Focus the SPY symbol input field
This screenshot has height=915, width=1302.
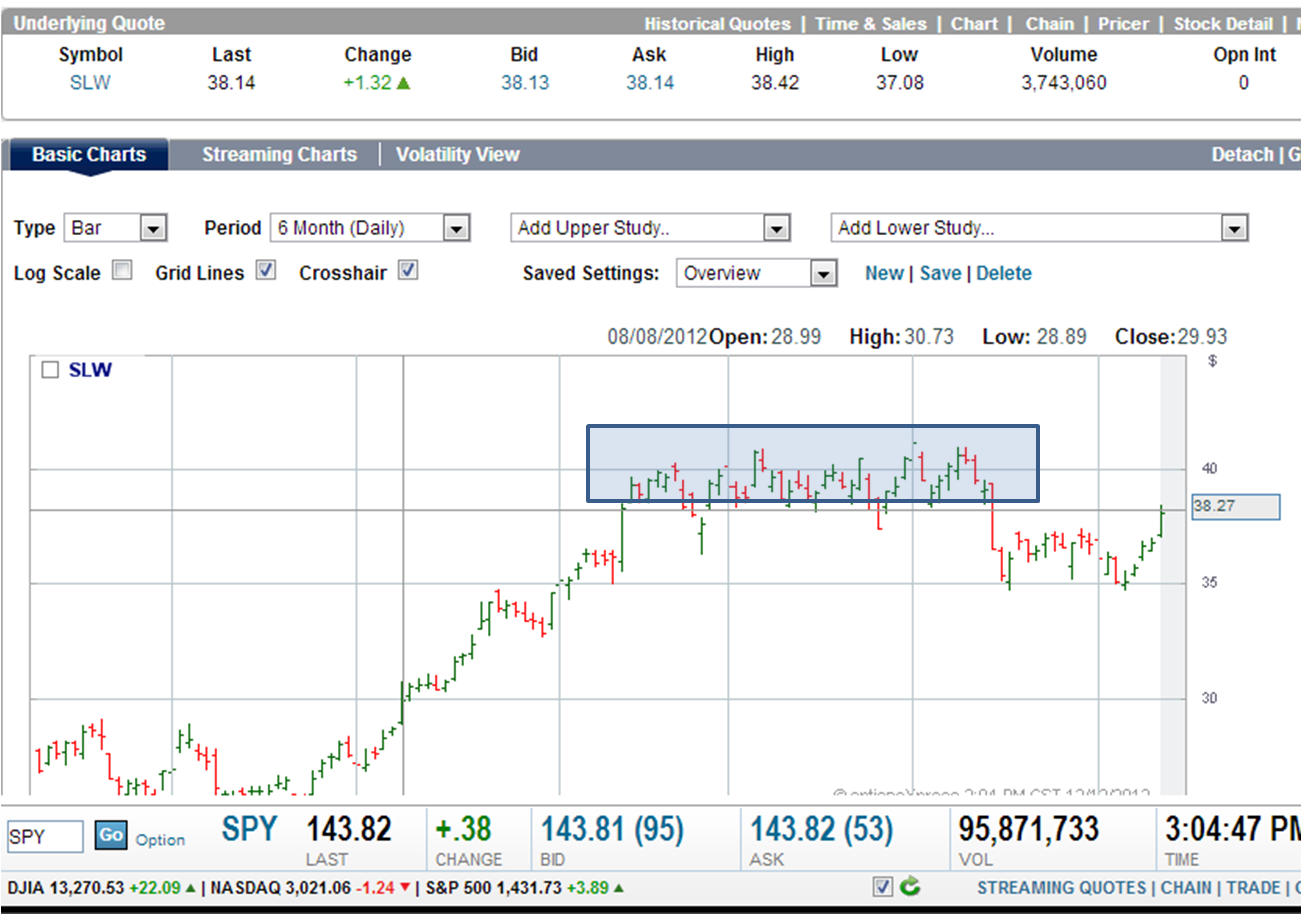point(45,837)
